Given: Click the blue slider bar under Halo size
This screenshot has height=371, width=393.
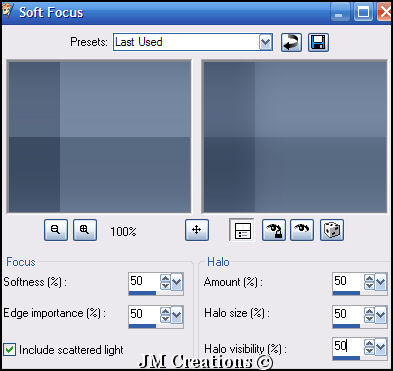Looking at the screenshot, I should point(346,326).
